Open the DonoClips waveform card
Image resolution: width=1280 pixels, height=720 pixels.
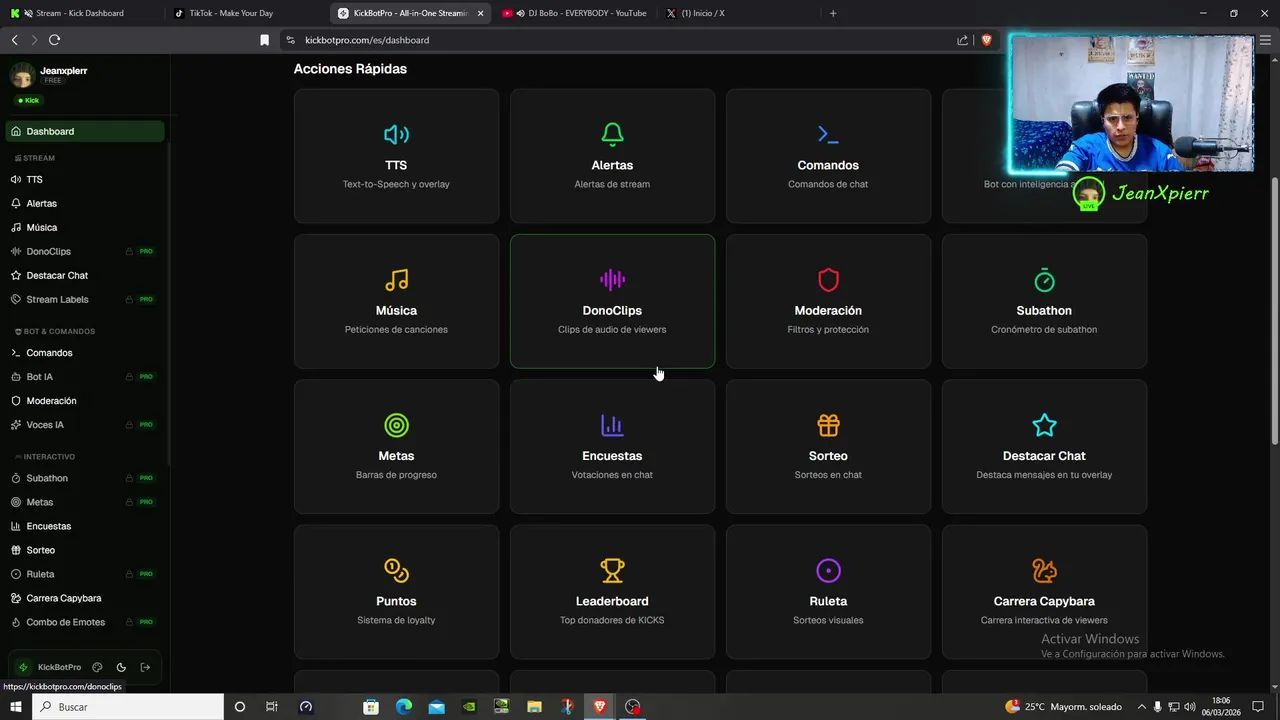coord(612,301)
